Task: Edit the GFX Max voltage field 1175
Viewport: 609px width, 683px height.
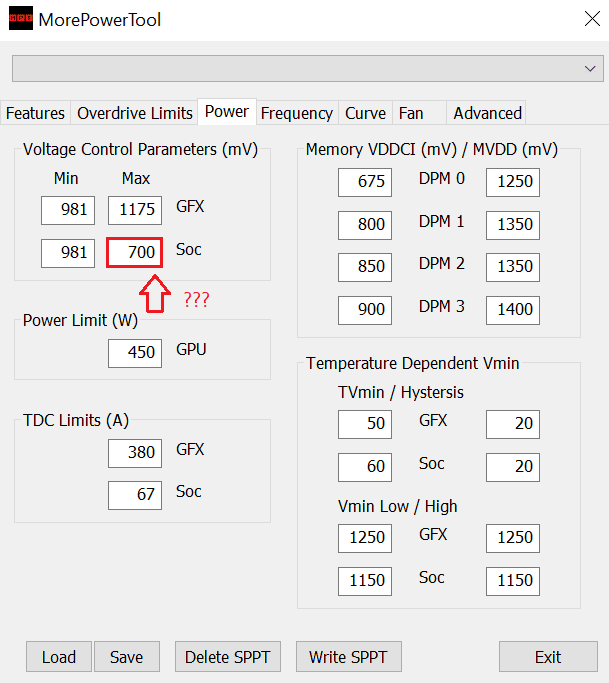Action: click(135, 210)
